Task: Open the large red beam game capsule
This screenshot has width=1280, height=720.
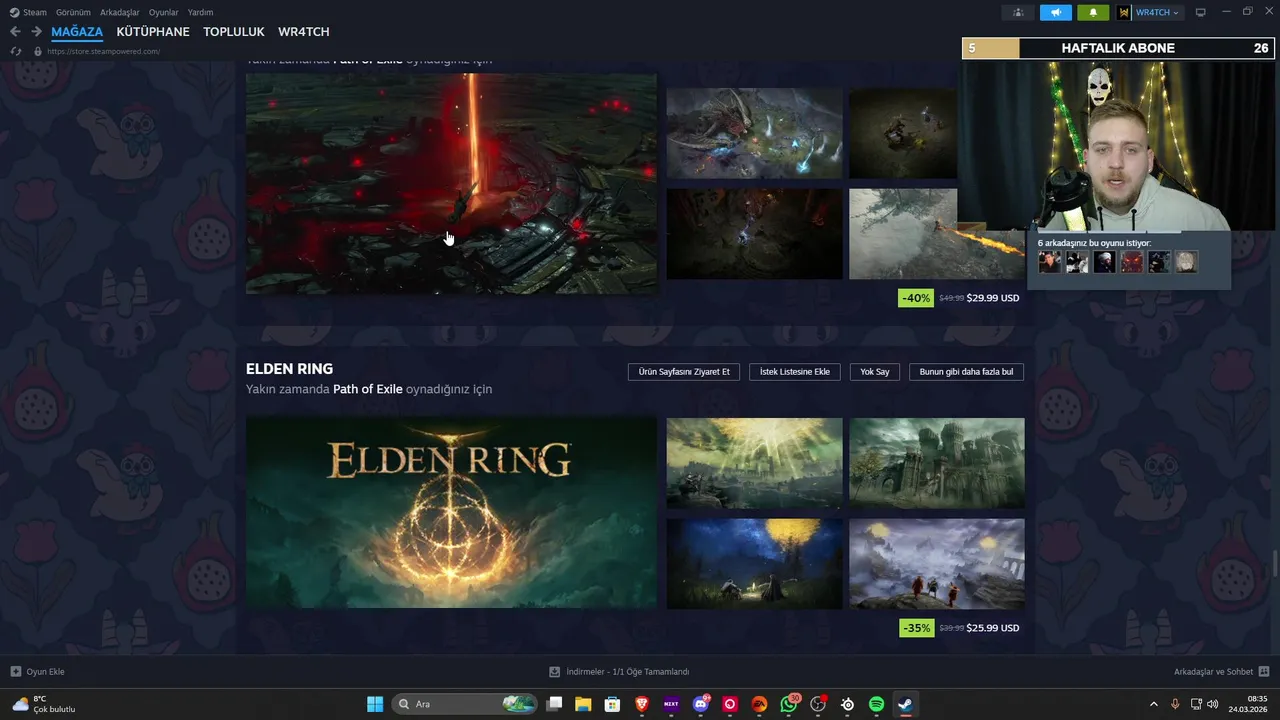Action: coord(451,183)
